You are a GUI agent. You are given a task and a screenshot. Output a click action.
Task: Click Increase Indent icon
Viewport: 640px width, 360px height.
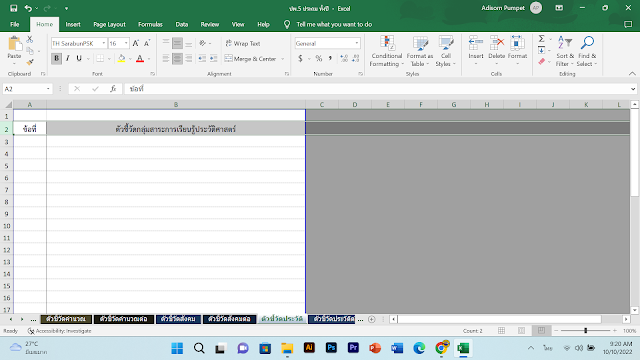coord(213,58)
